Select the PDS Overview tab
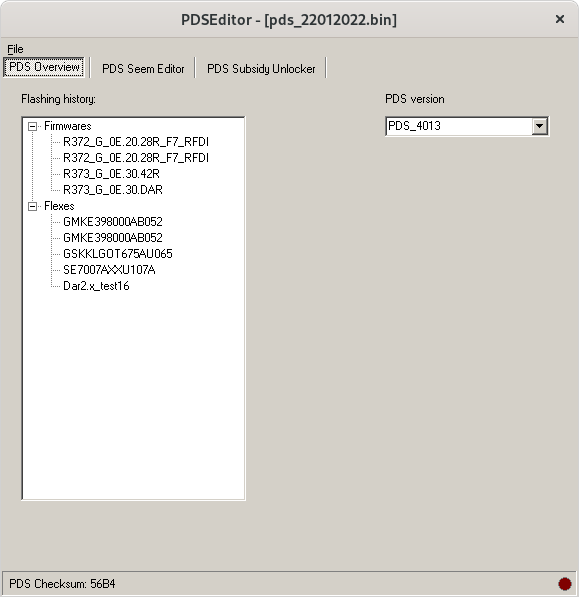Image resolution: width=579 pixels, height=597 pixels. (44, 67)
